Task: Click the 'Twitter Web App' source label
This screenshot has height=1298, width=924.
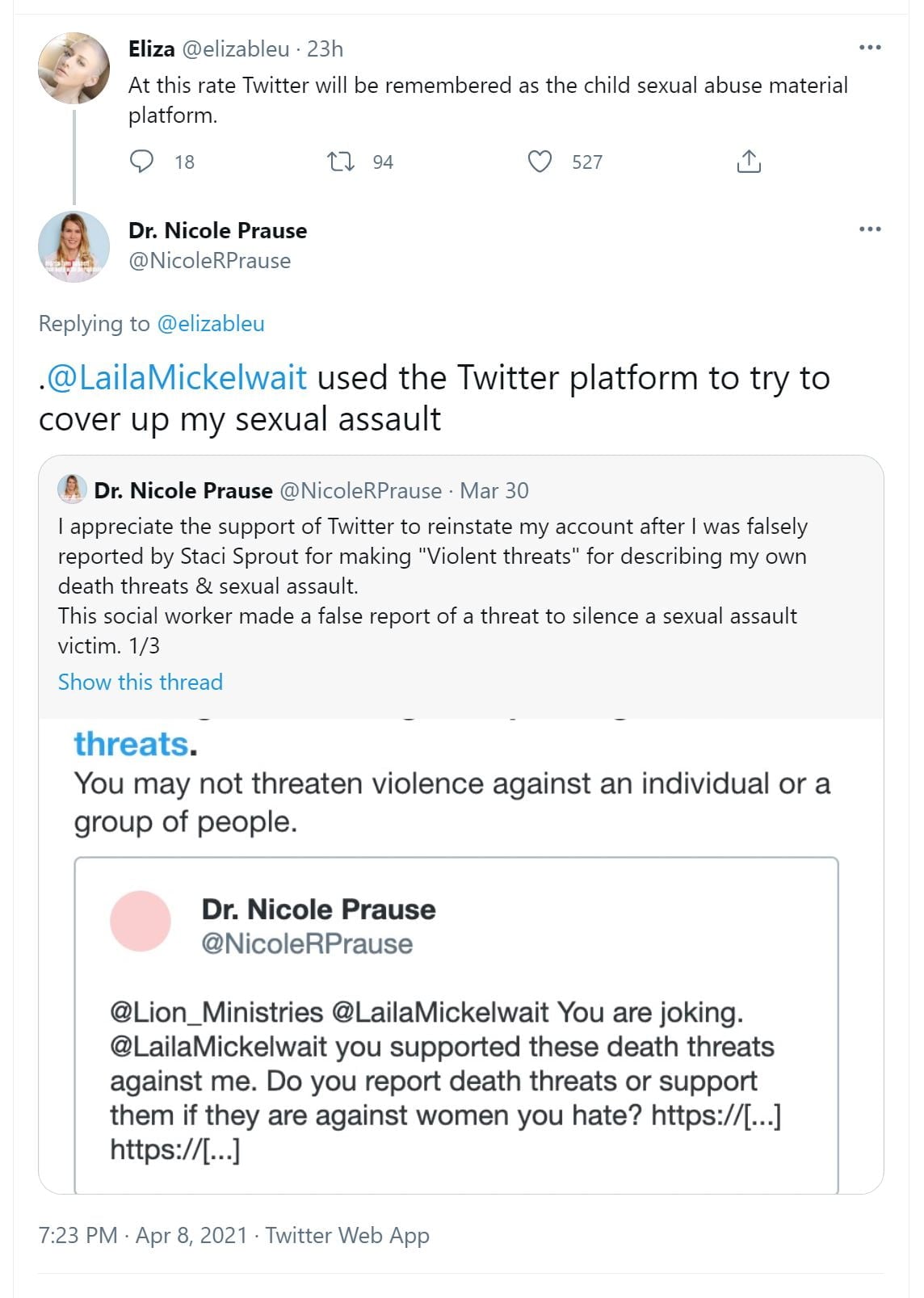Action: pos(347,1235)
